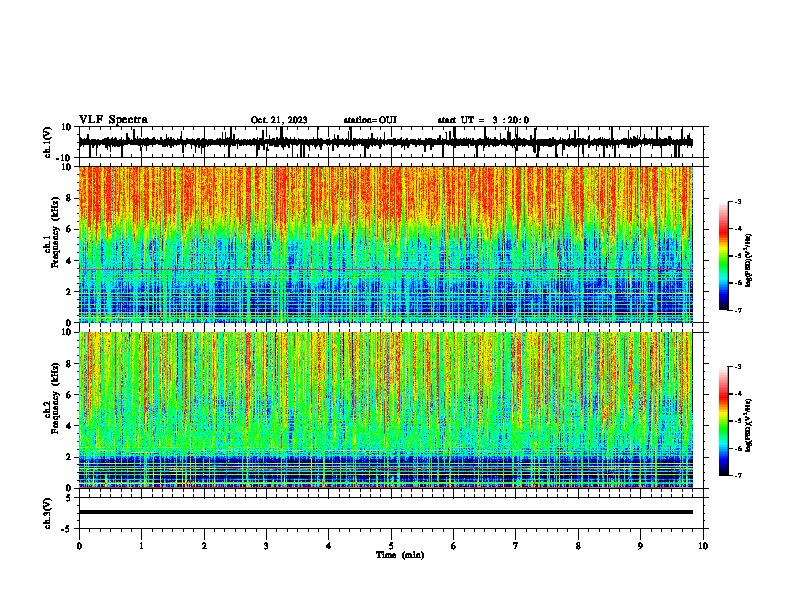Viewport: 792px width, 612px height.
Task: Click time axis tick label "2"
Action: [204, 546]
